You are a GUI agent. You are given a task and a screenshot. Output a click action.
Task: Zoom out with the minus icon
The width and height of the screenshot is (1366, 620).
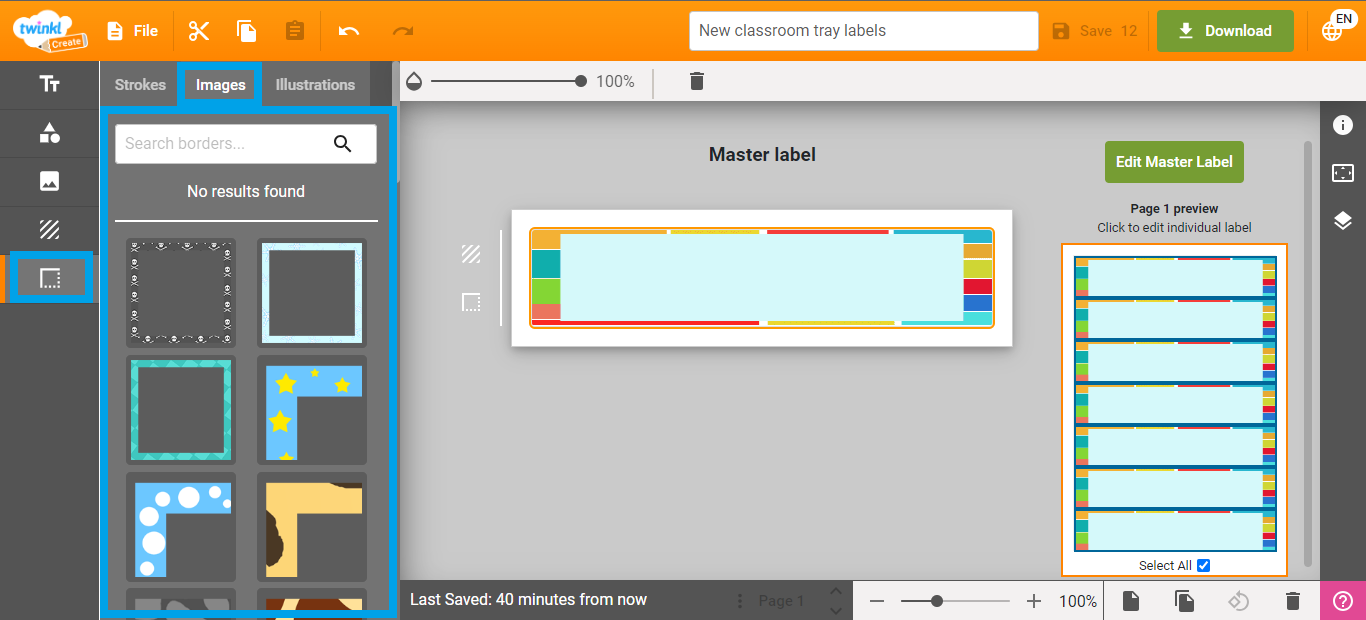click(x=877, y=601)
